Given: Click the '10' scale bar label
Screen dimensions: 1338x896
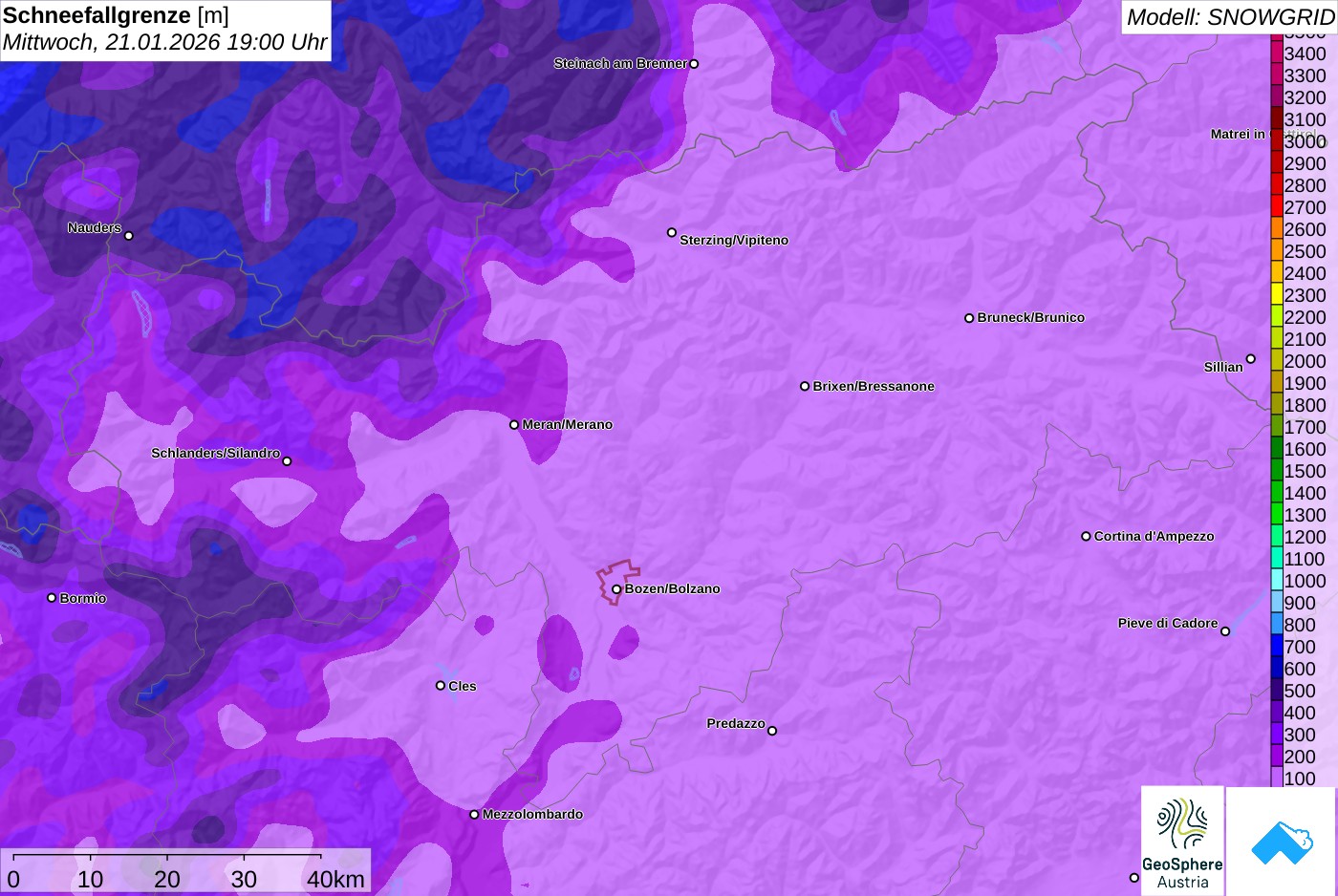Looking at the screenshot, I should (x=91, y=880).
